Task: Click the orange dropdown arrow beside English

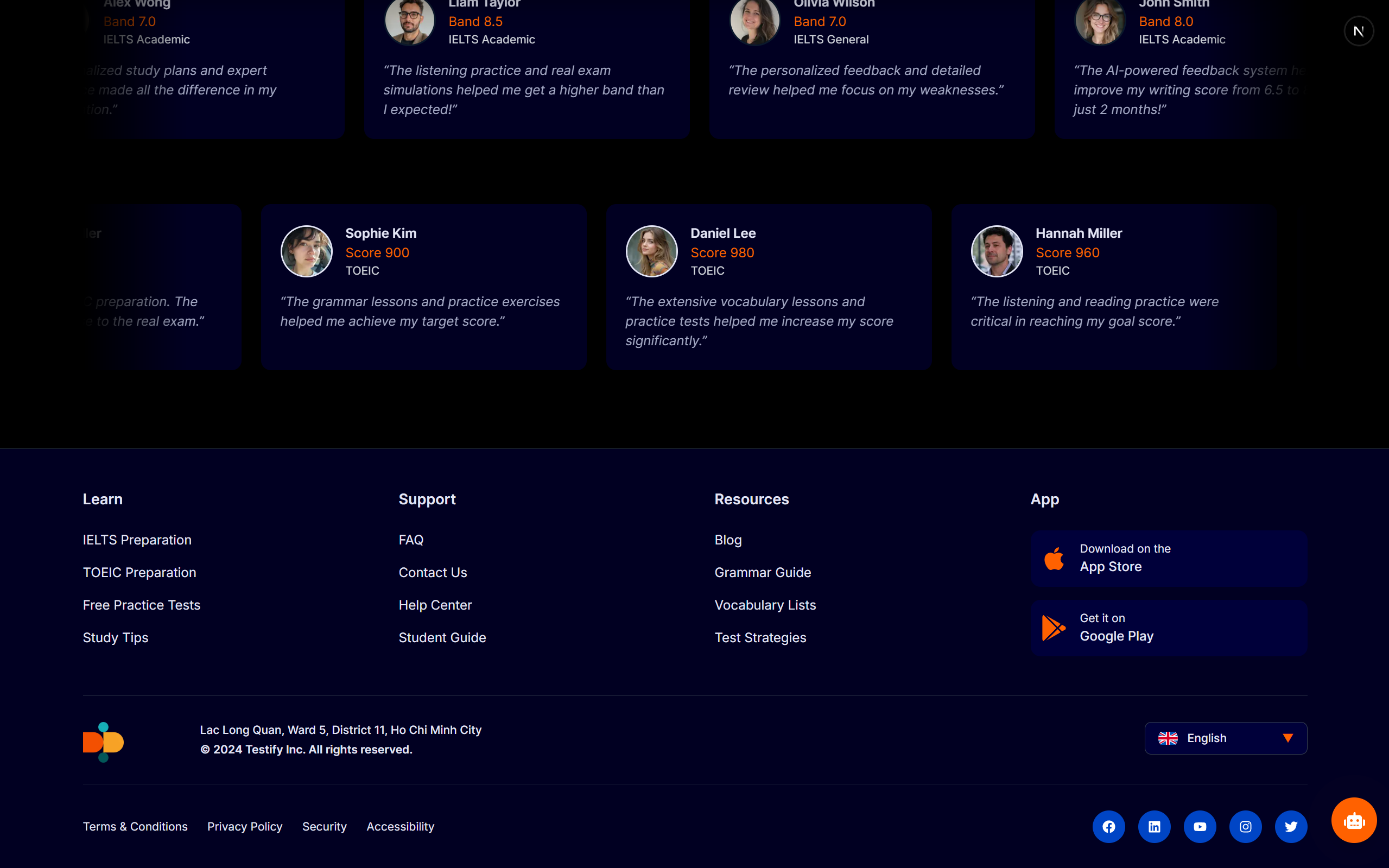Action: [1287, 738]
